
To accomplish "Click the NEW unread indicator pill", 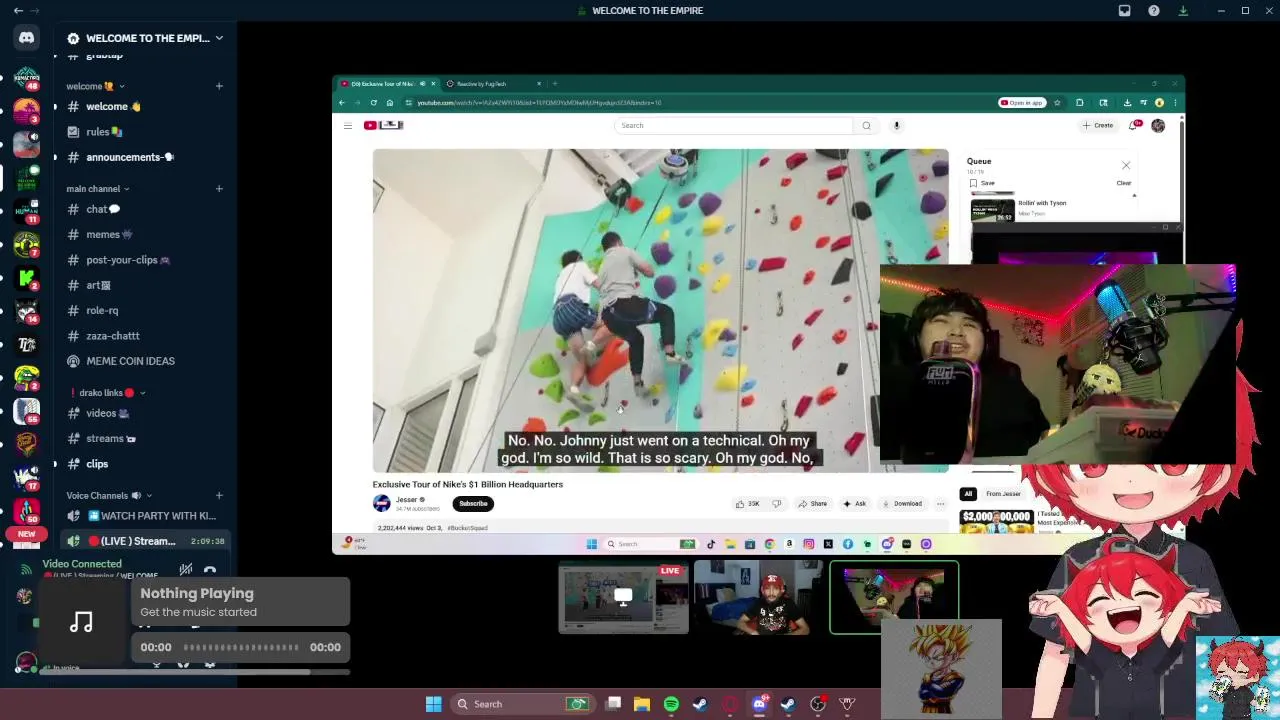I will [x=27, y=534].
